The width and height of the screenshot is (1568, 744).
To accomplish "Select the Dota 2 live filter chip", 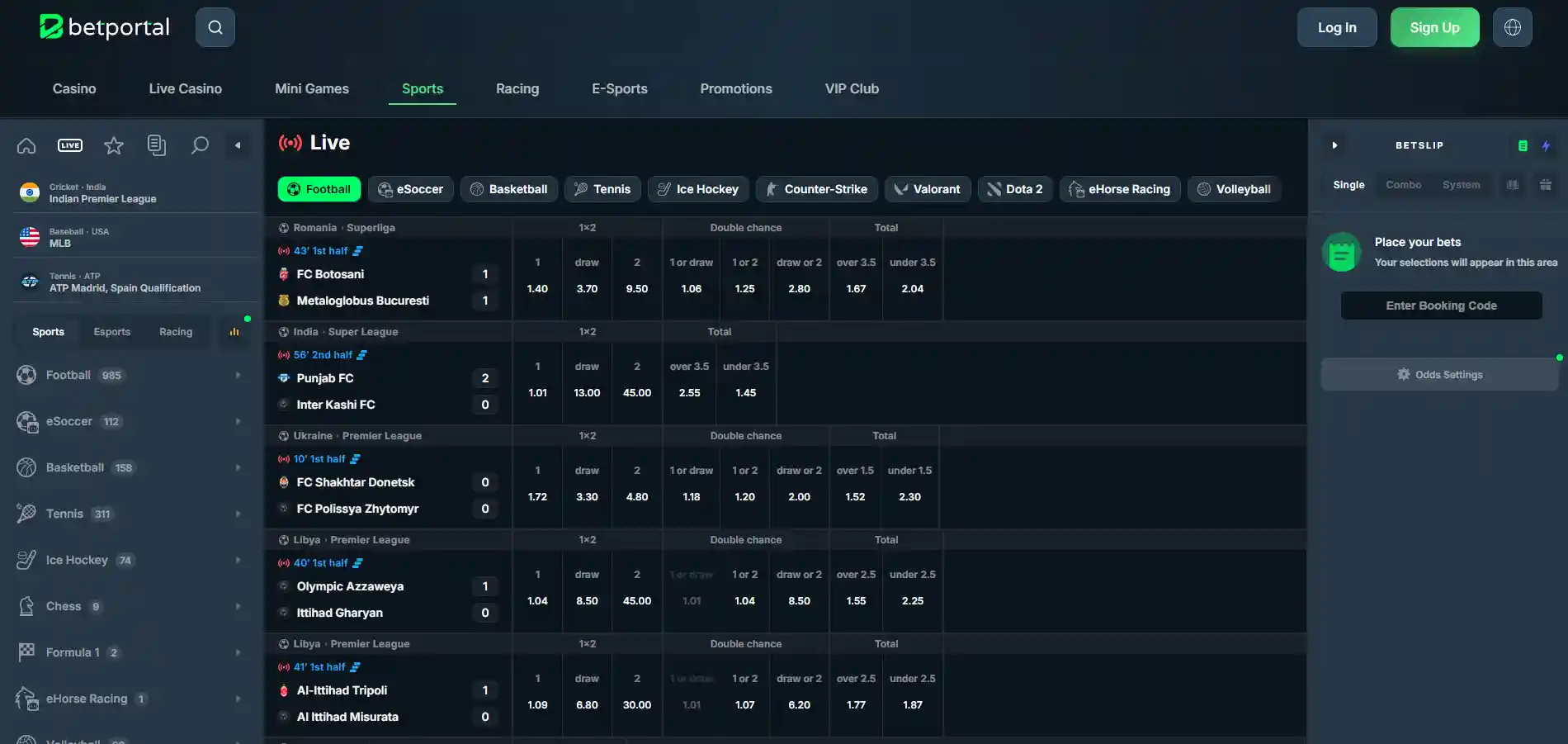I will tap(1015, 189).
